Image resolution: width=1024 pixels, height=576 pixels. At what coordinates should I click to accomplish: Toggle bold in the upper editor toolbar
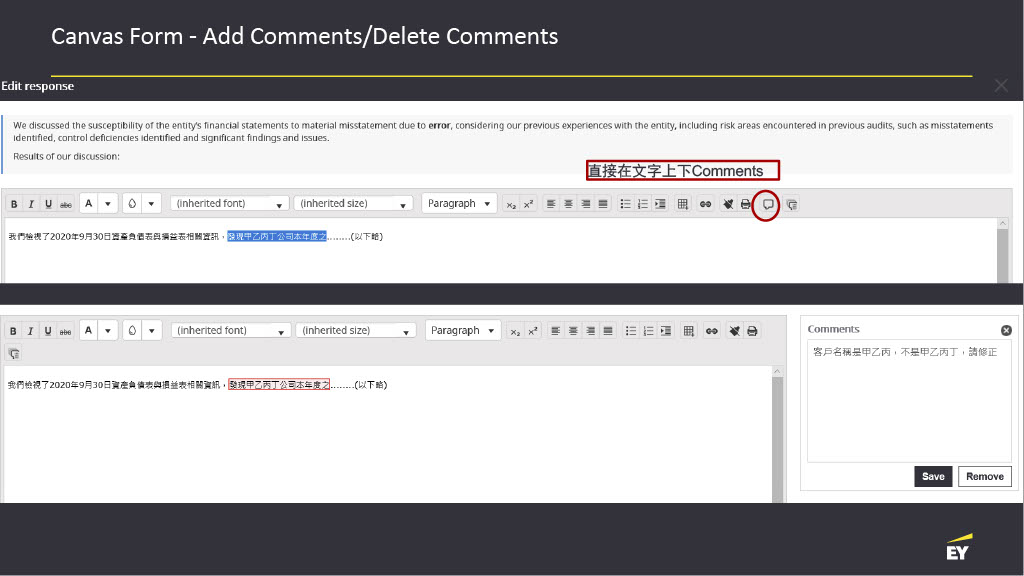tap(14, 204)
